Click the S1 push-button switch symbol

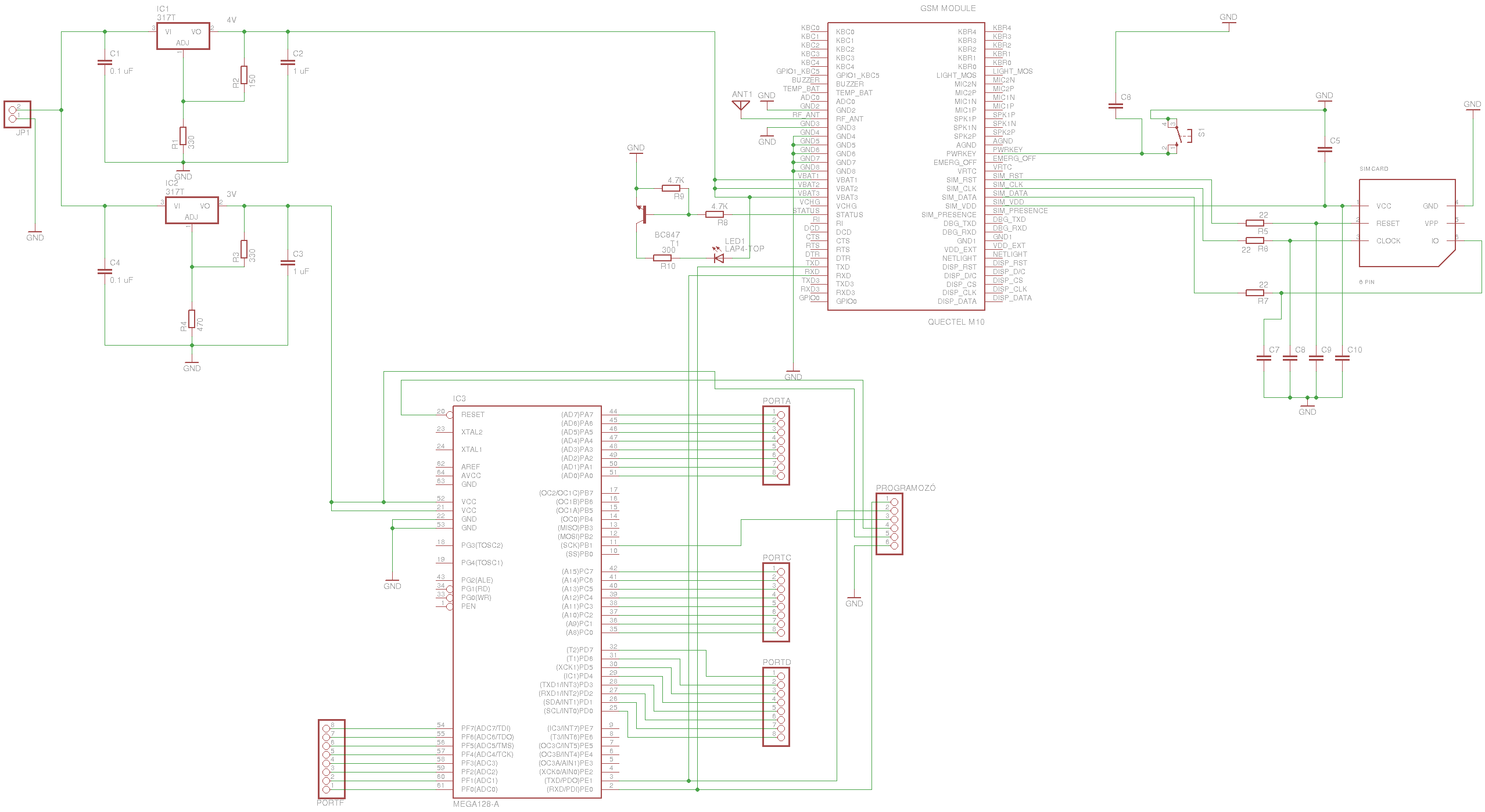(1179, 135)
